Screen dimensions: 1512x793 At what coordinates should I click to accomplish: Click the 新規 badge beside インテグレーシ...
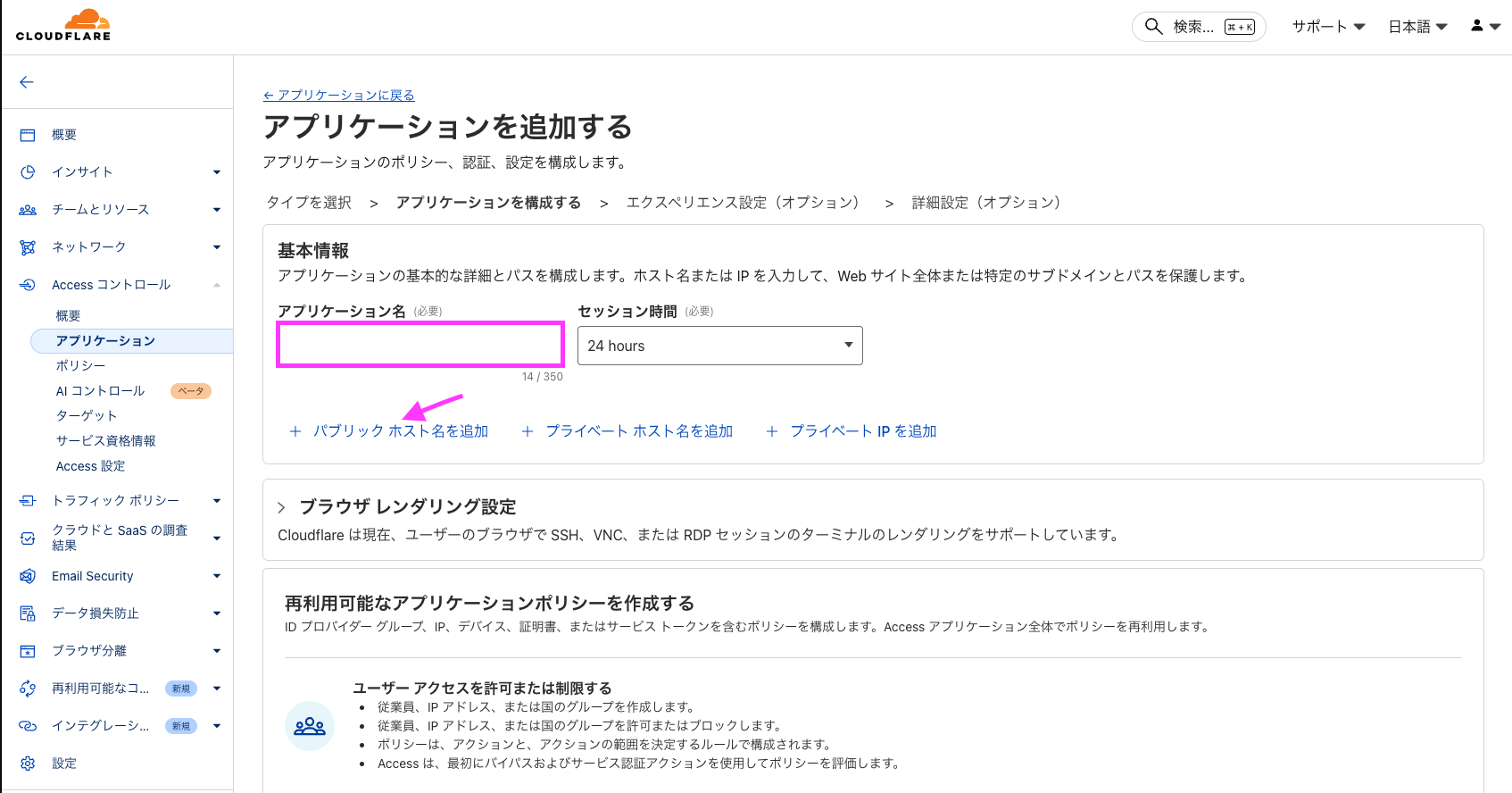pos(181,726)
